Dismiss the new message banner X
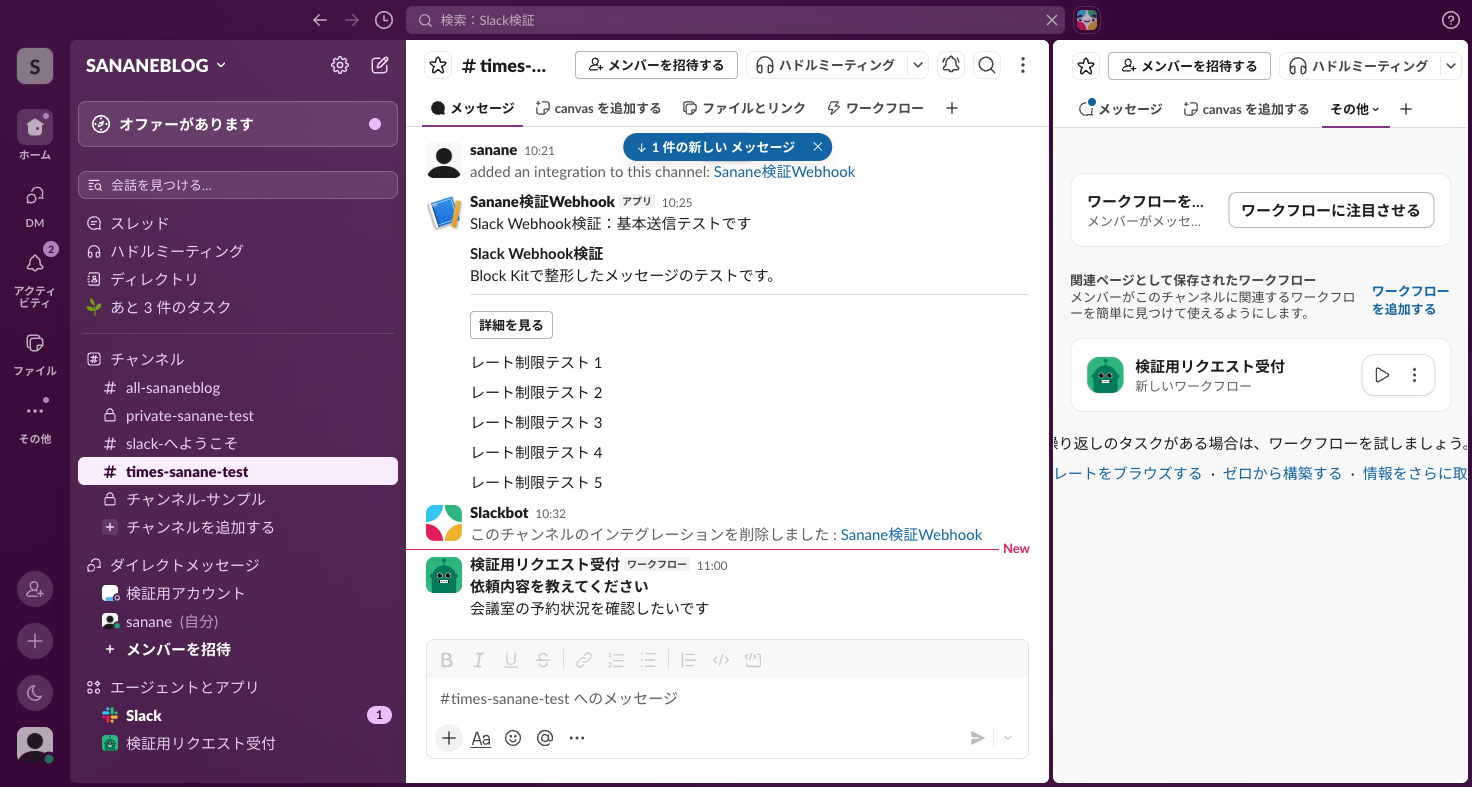The image size is (1472, 787). [x=817, y=147]
